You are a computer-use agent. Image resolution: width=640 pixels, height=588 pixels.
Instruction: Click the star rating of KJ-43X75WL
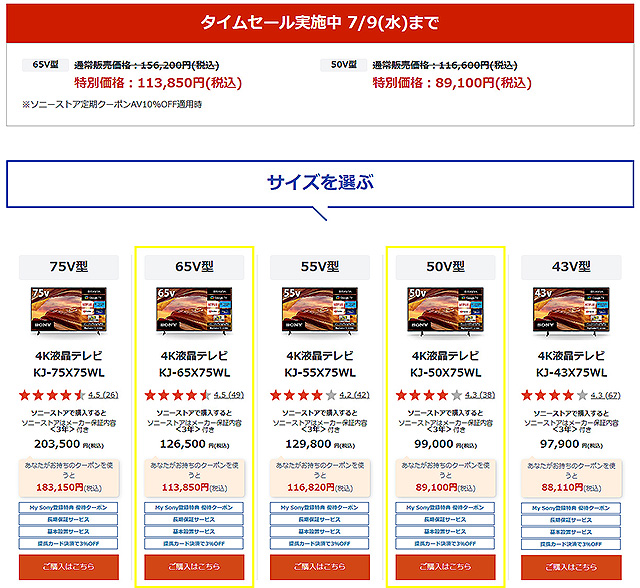555,395
